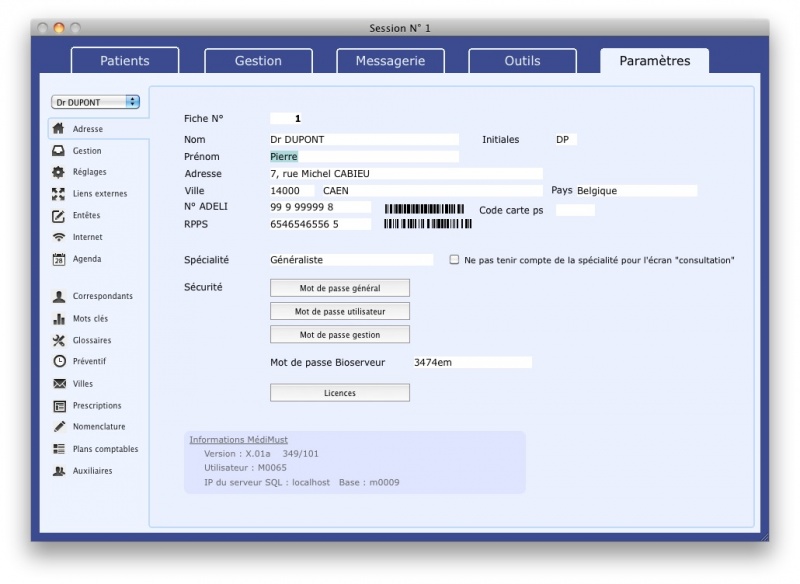Click the Préventif clock icon

point(59,361)
